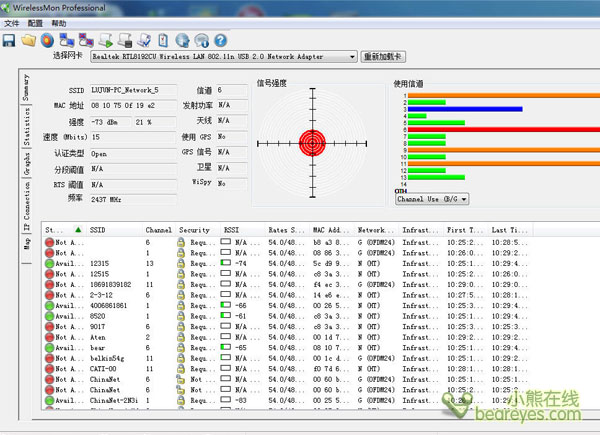Click RSSI signal bar in 12315 row
Viewport: 600px width, 435px height.
click(226, 262)
